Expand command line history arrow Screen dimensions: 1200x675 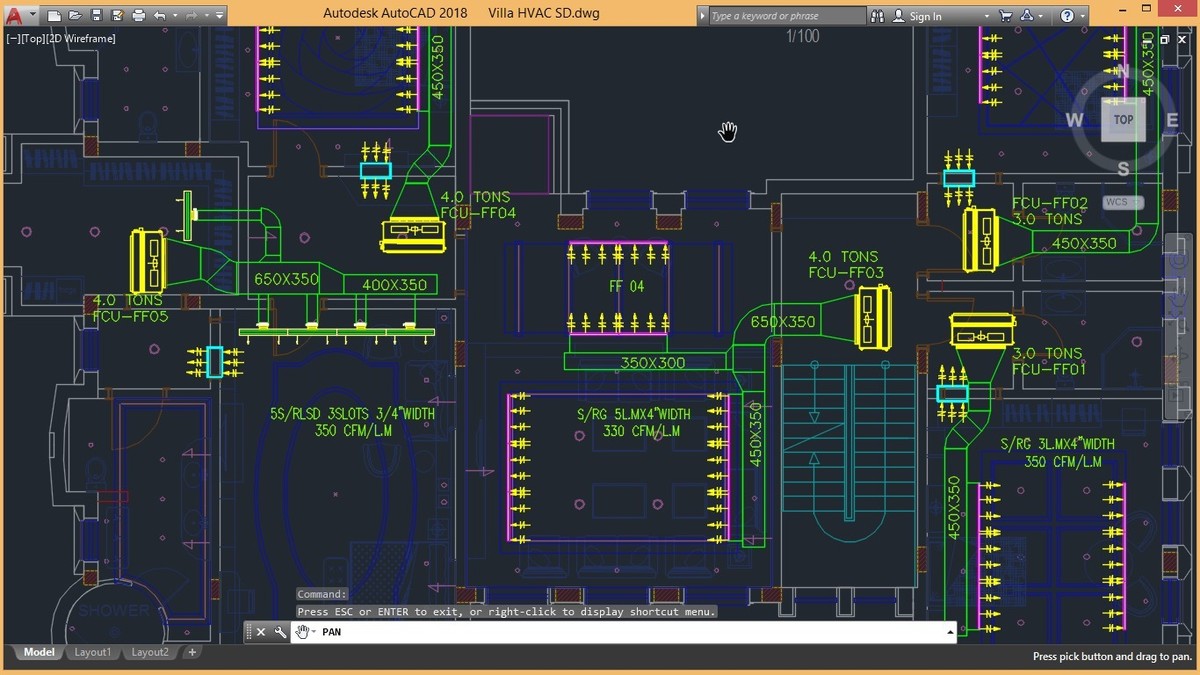click(949, 632)
